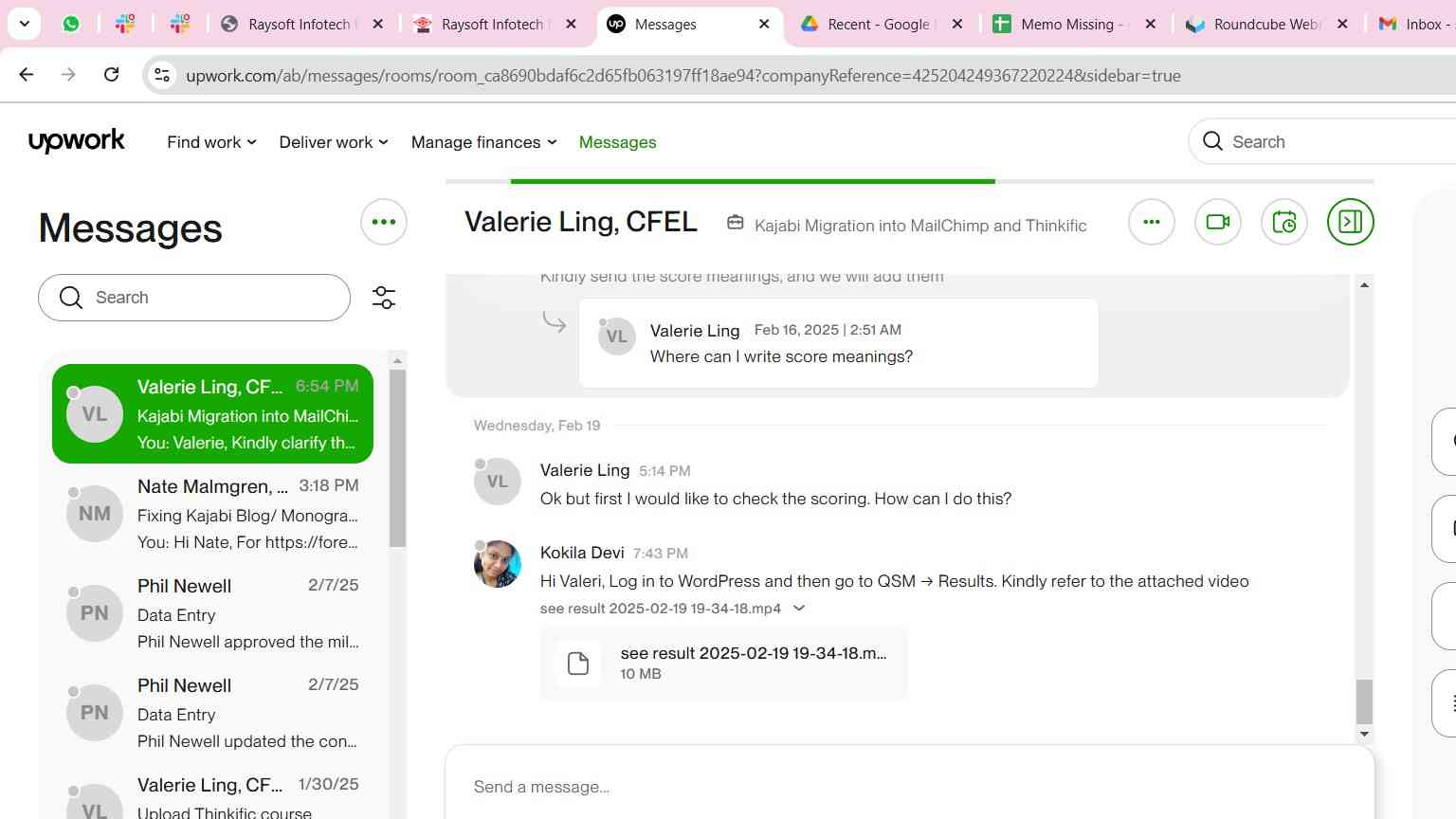Click the Valerie Ling, CFEL header name
This screenshot has width=1456, height=819.
click(x=581, y=222)
